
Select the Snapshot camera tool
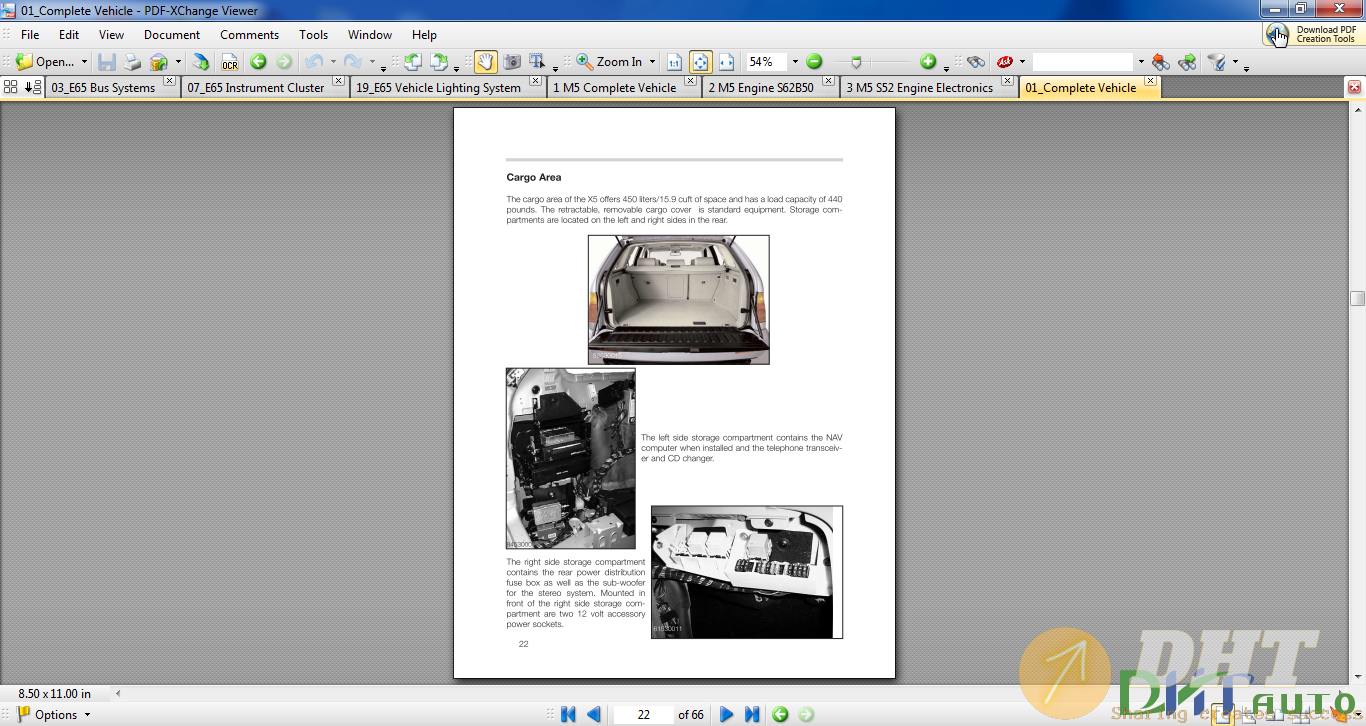point(512,62)
